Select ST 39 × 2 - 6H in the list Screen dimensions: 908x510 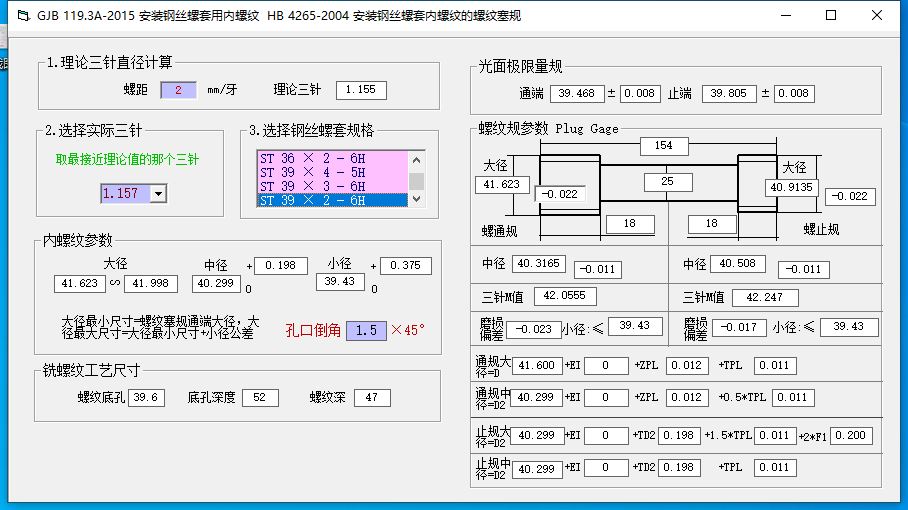pos(332,200)
